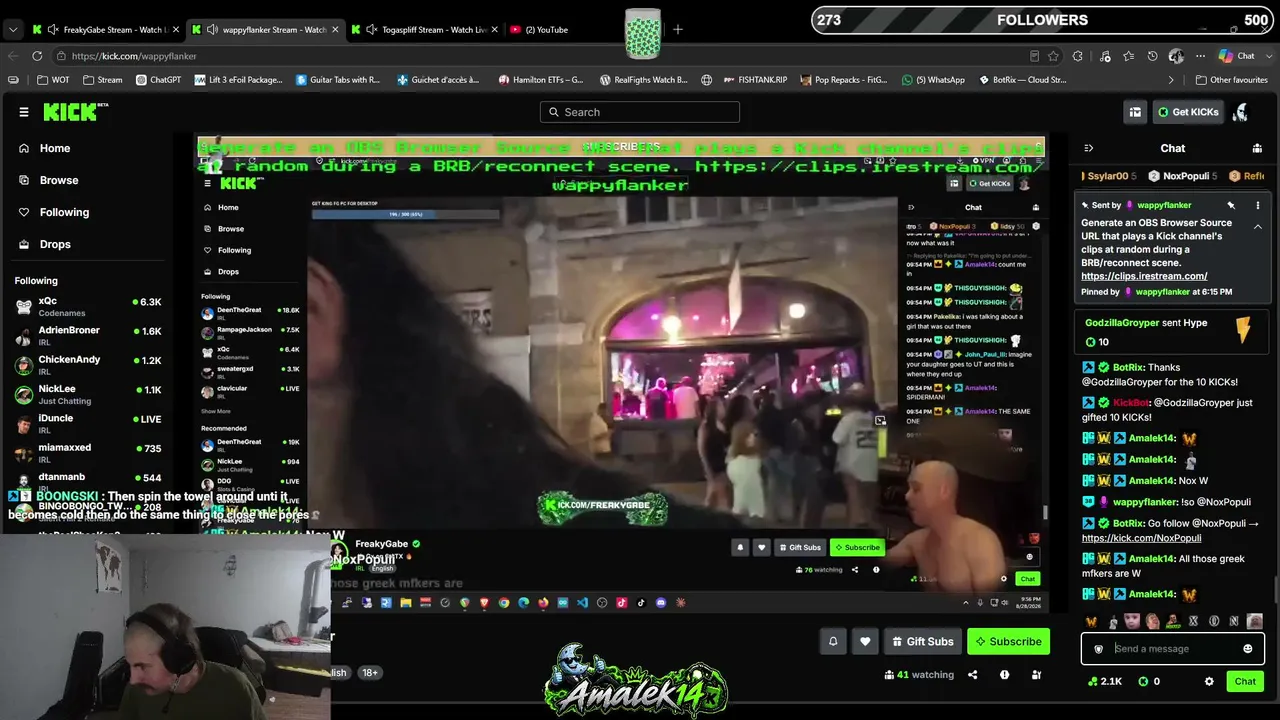Reload the current page
This screenshot has height=720, width=1280.
point(37,56)
